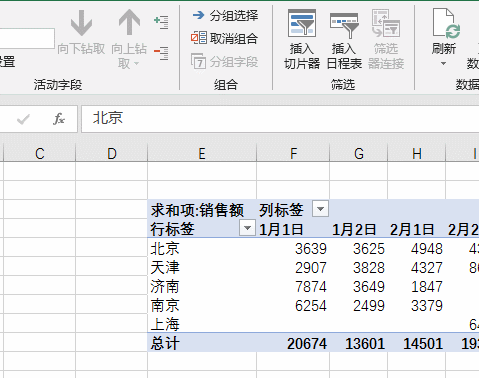Select cell with value 3649
This screenshot has height=378, width=479.
[x=359, y=286]
